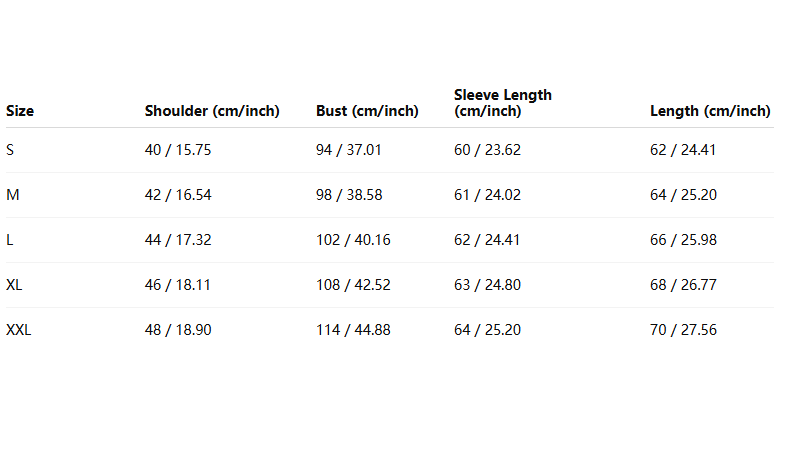Select the XXL size row label
This screenshot has height=468, width=789.
[x=19, y=330]
